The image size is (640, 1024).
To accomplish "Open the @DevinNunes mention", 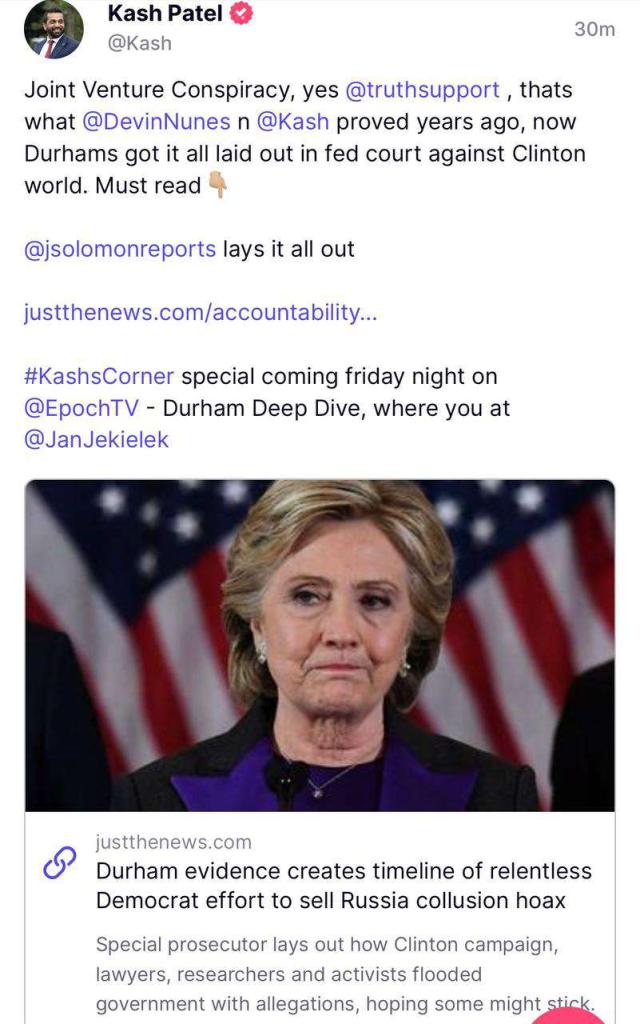I will (156, 121).
